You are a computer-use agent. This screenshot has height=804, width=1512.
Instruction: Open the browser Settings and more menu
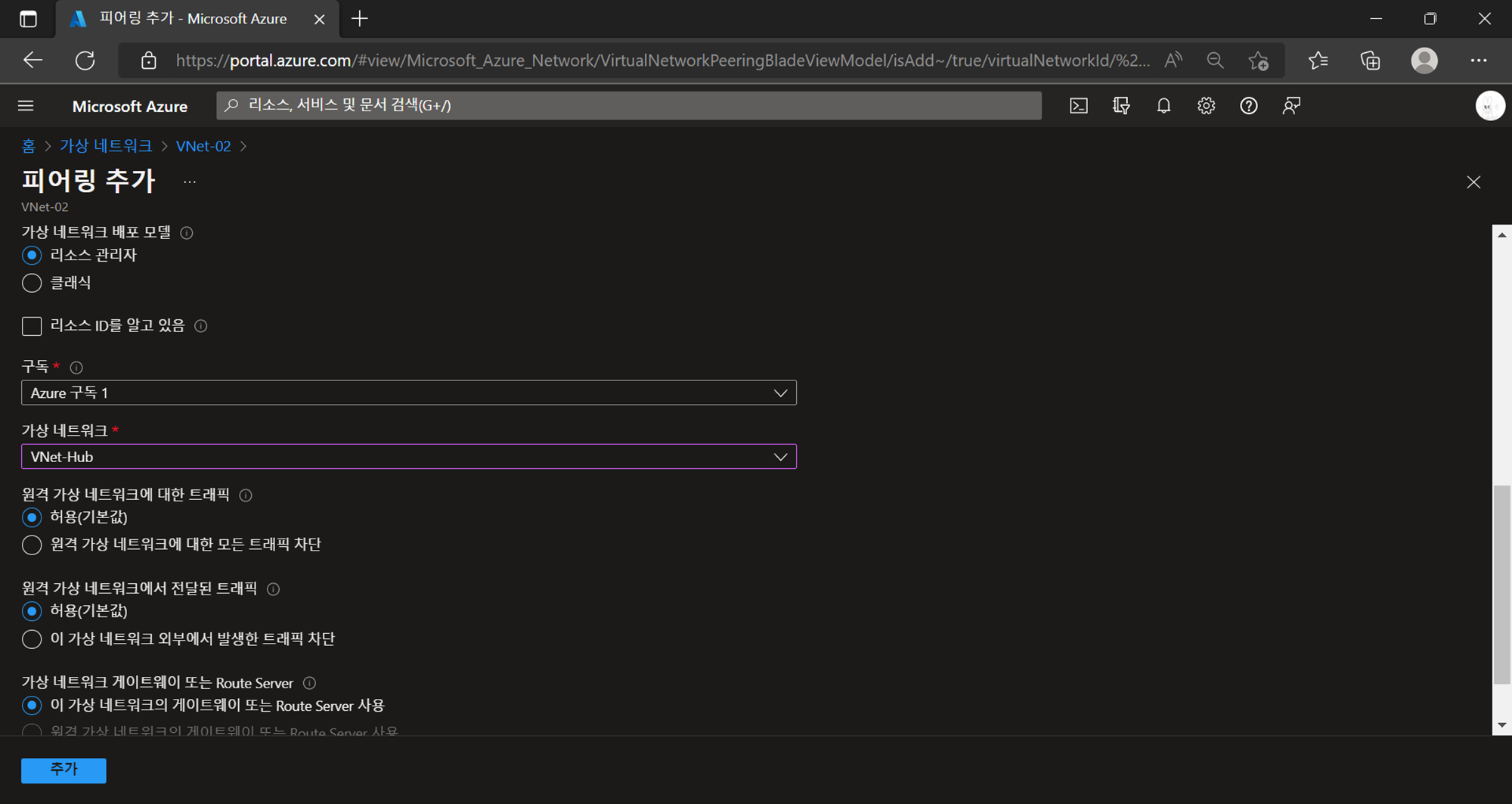click(1479, 61)
